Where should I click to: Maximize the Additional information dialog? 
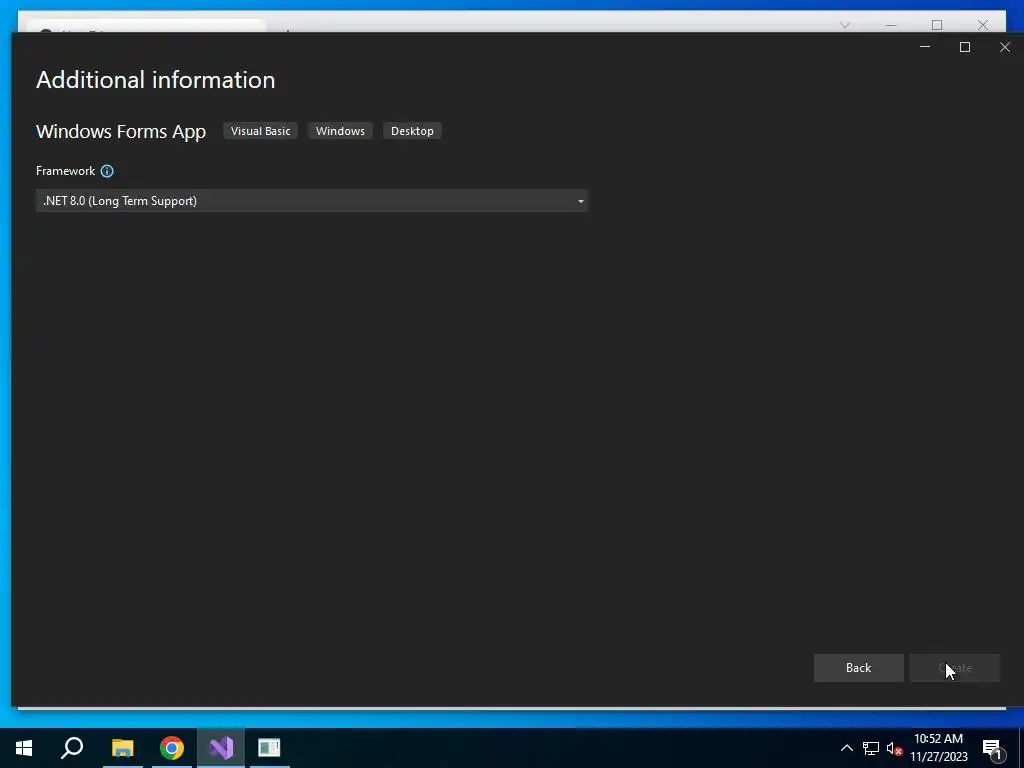[x=965, y=47]
